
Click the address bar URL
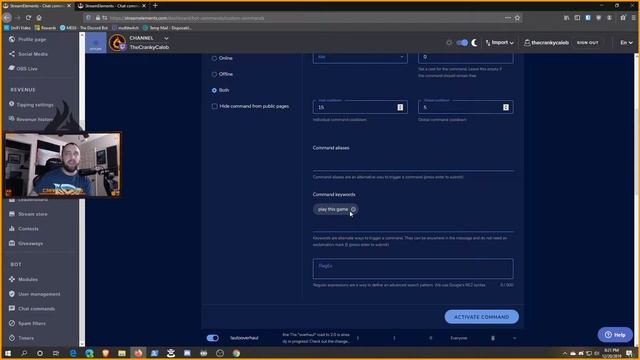pos(187,18)
